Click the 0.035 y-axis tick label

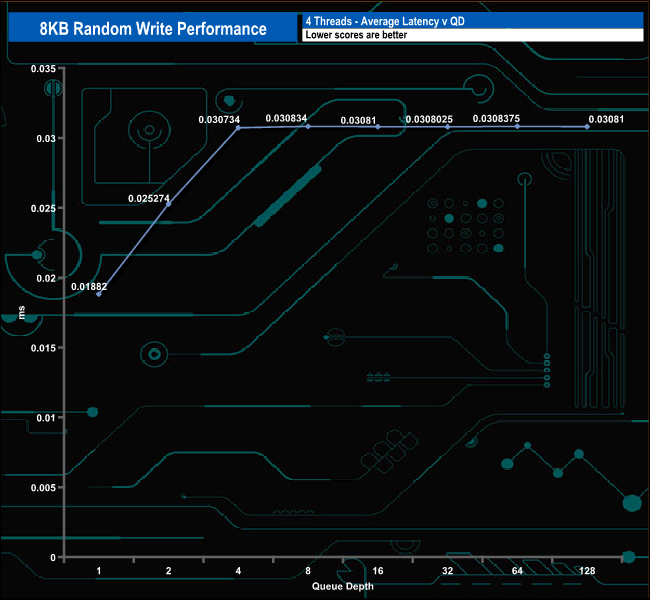pos(43,69)
